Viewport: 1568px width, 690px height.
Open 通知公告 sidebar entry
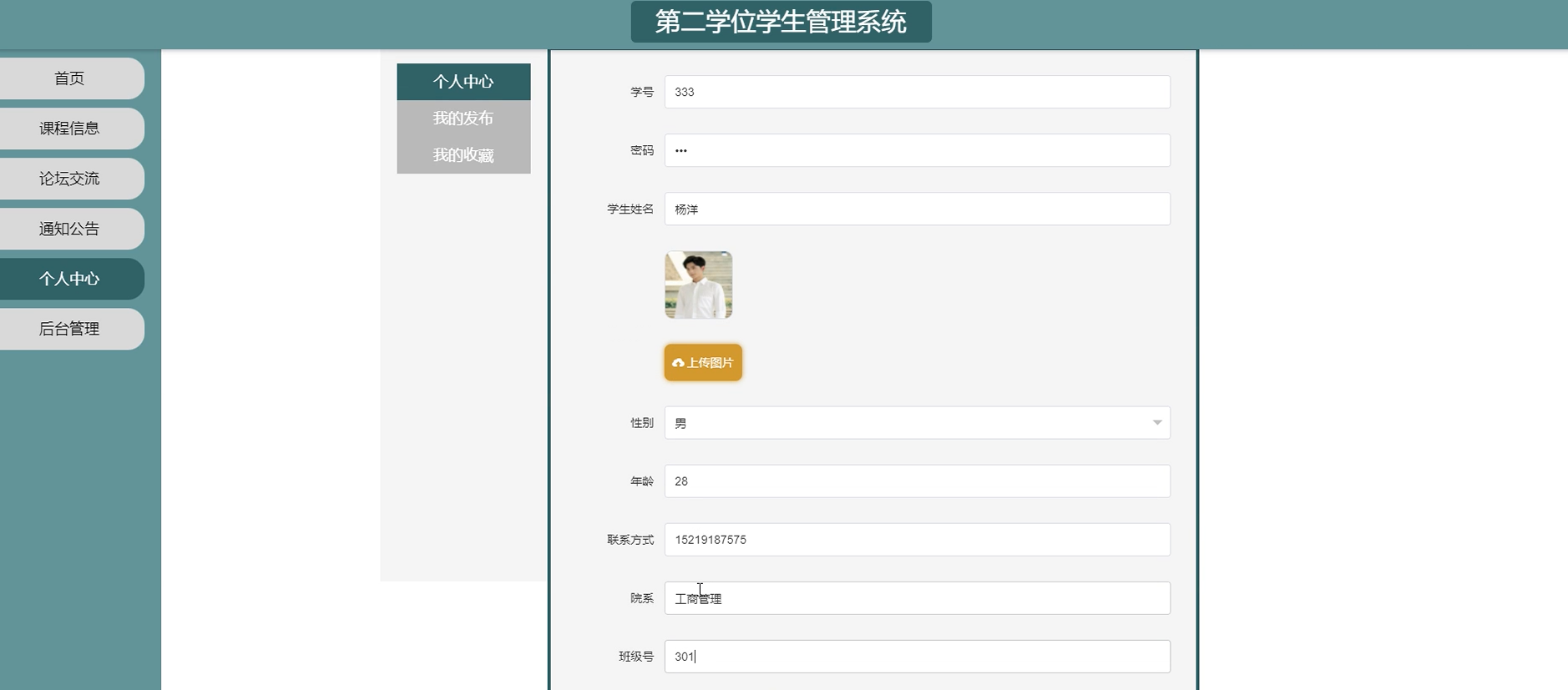[x=70, y=229]
